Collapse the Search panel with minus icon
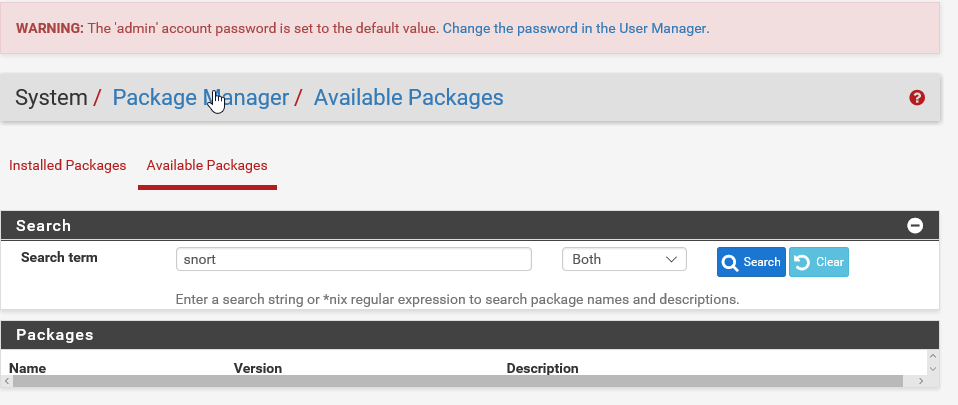The width and height of the screenshot is (958, 405). (915, 226)
